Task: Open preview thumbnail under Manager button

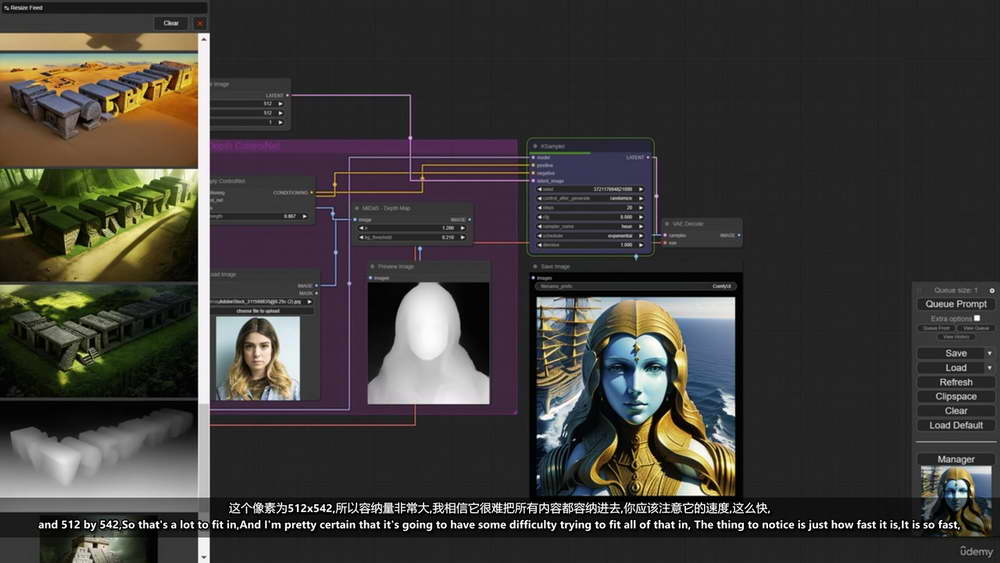Action: pyautogui.click(x=955, y=501)
